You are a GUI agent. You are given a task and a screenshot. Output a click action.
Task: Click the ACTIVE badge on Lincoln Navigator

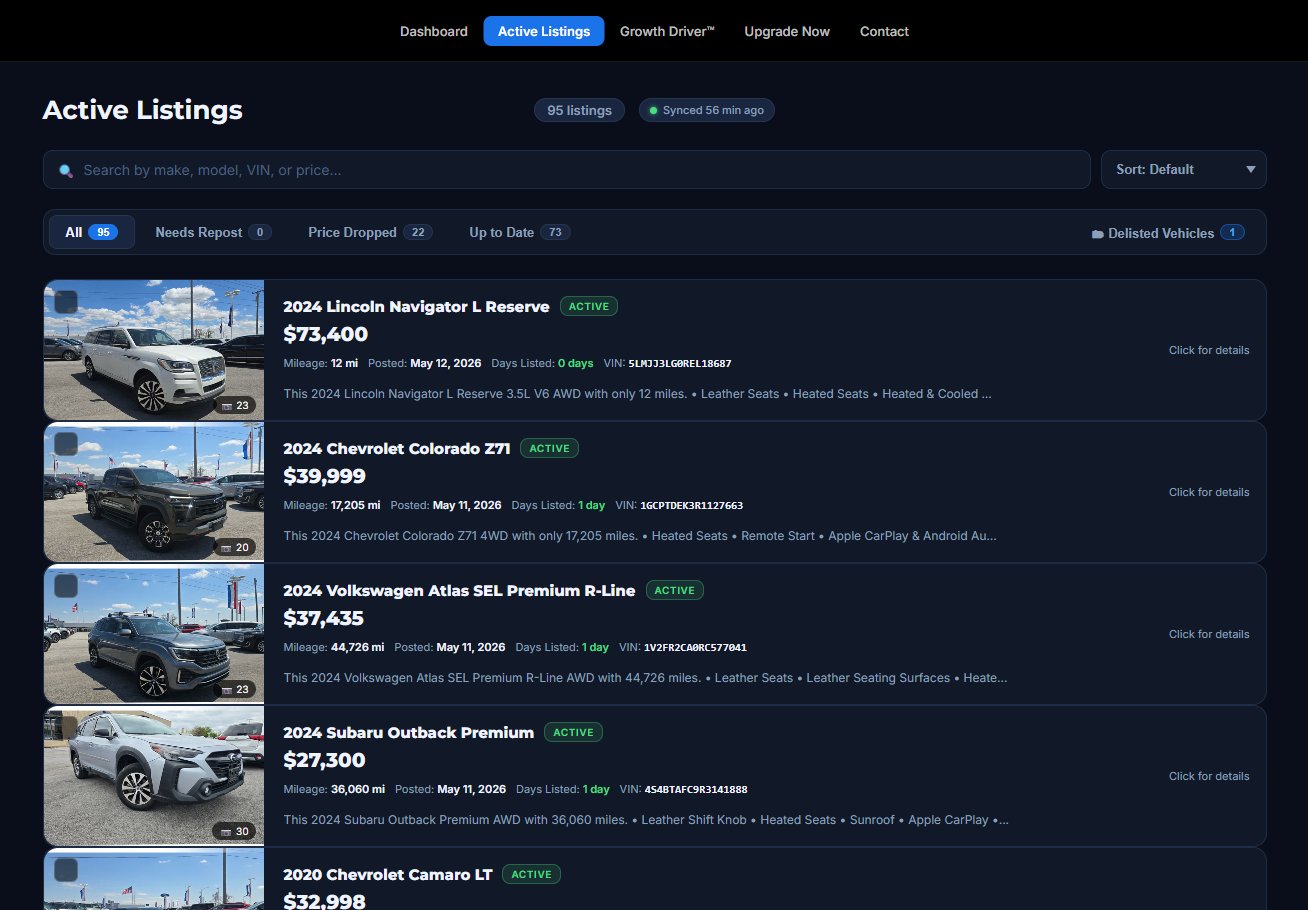tap(589, 306)
